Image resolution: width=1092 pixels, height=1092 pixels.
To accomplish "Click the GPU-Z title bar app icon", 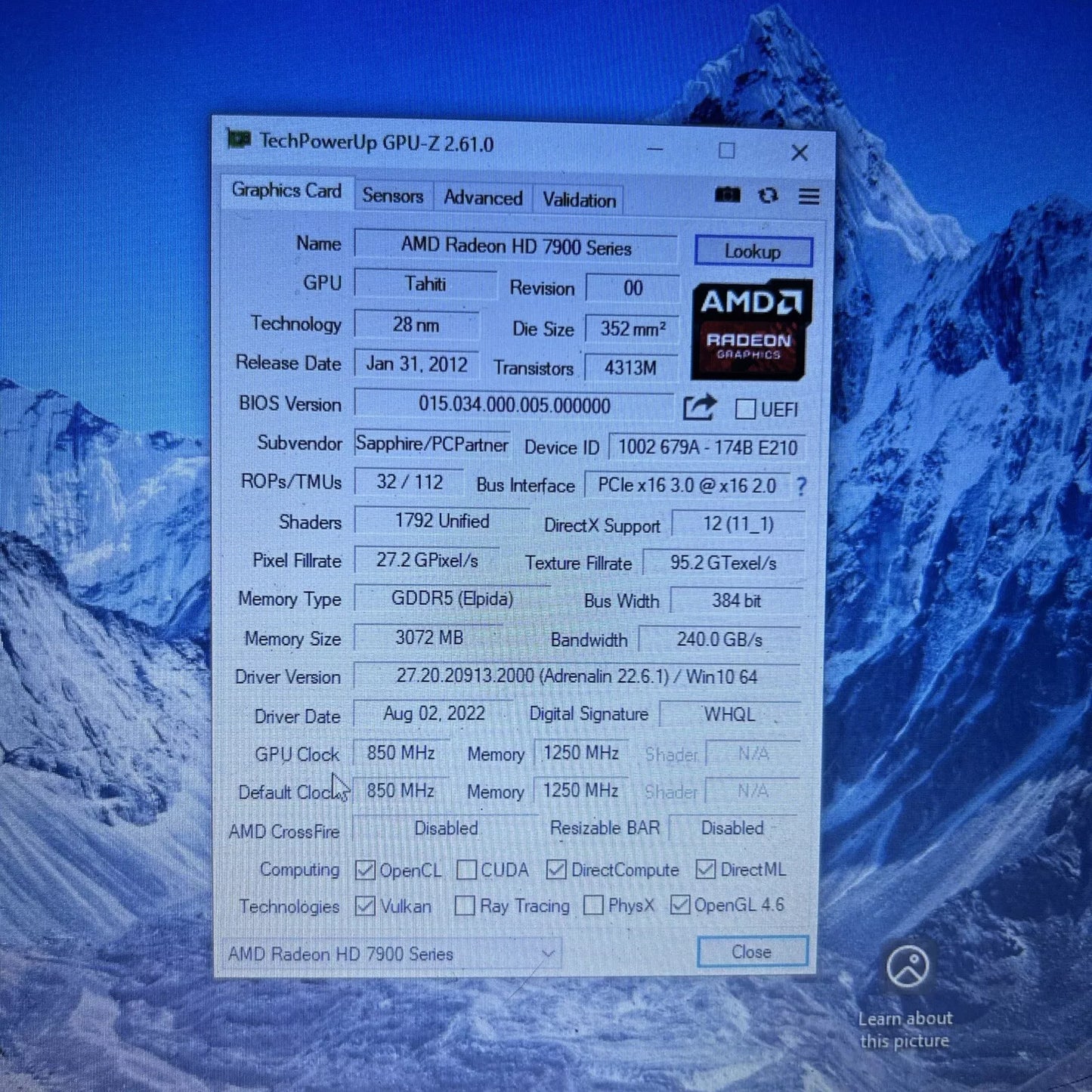I will pos(239,140).
